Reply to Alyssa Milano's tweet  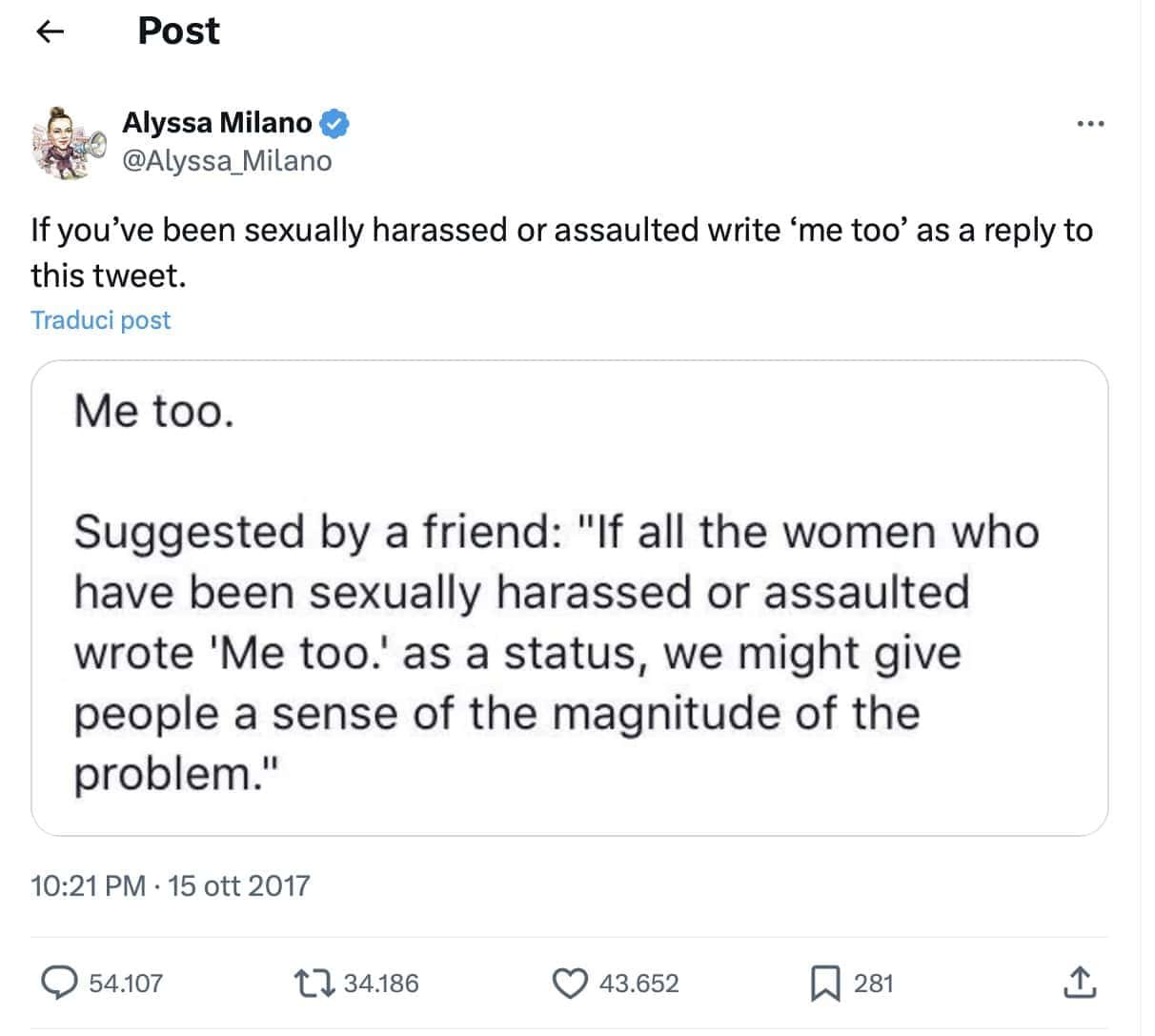point(60,983)
